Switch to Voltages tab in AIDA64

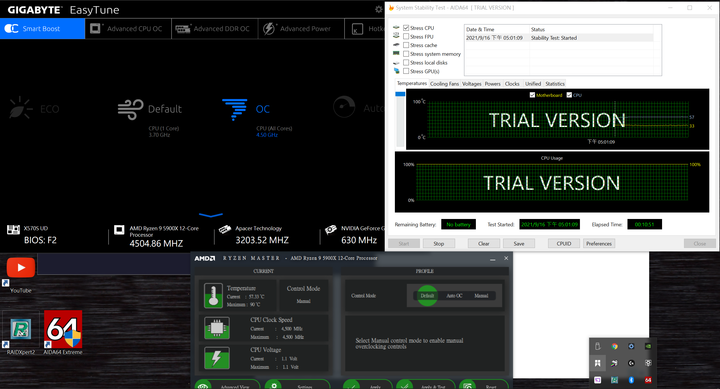(472, 84)
